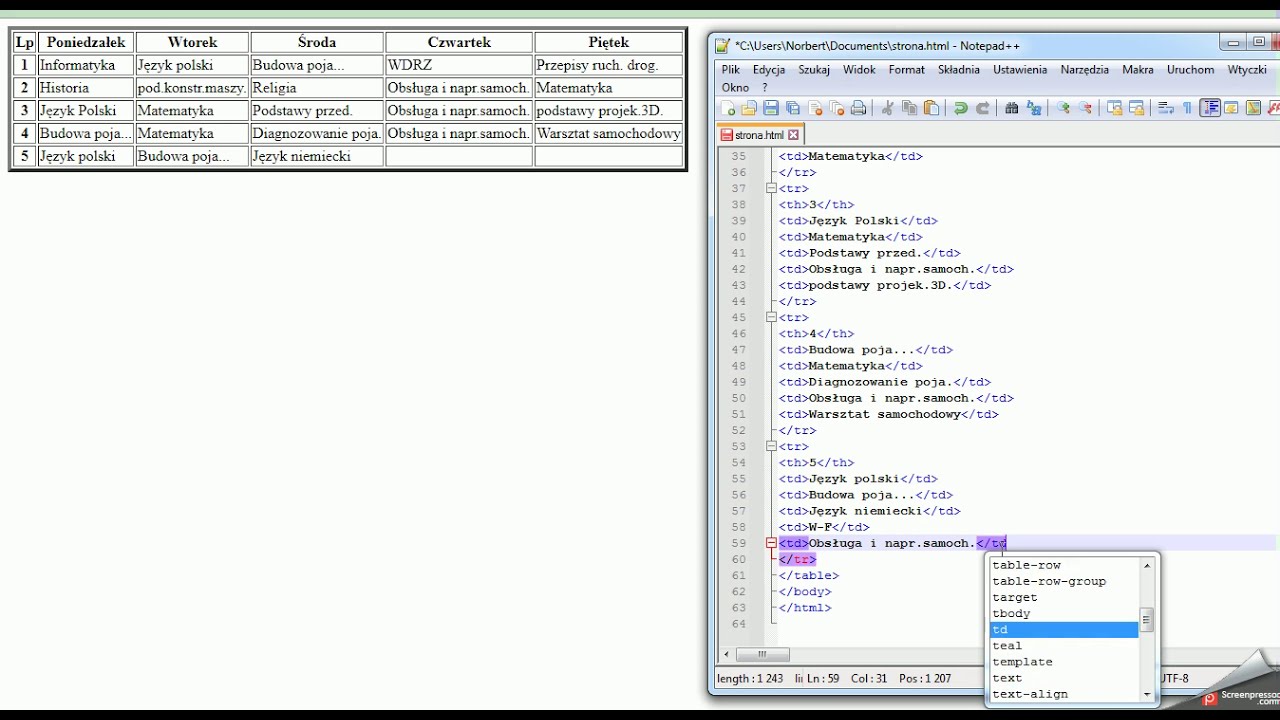Choose 'table-row-group' in the autocomplete list
The width and height of the screenshot is (1280, 720).
click(x=1064, y=581)
